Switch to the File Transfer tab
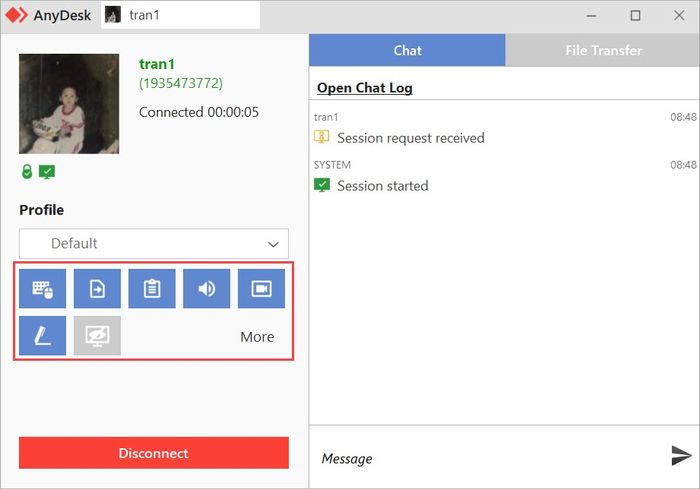The image size is (700, 489). tap(603, 50)
